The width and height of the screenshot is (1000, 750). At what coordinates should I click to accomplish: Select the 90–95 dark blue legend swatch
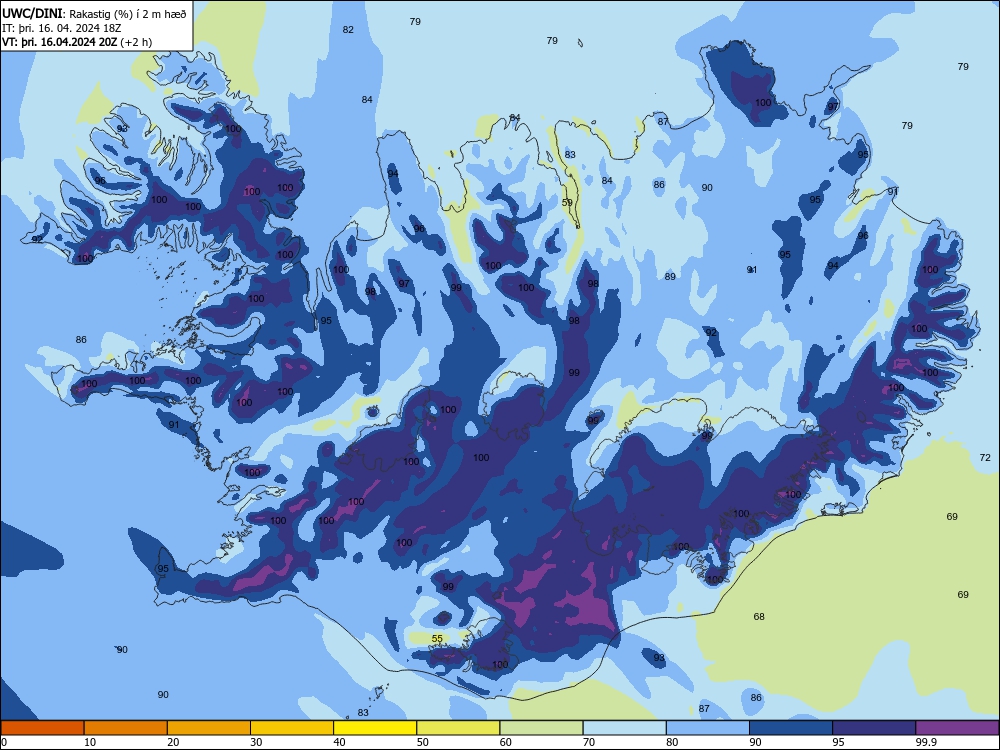(x=791, y=728)
